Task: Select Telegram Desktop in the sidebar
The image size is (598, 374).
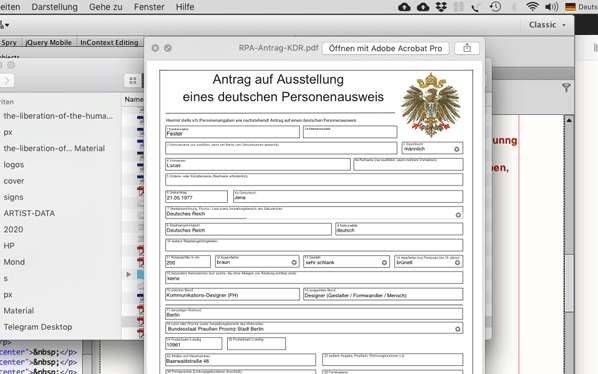Action: point(38,327)
